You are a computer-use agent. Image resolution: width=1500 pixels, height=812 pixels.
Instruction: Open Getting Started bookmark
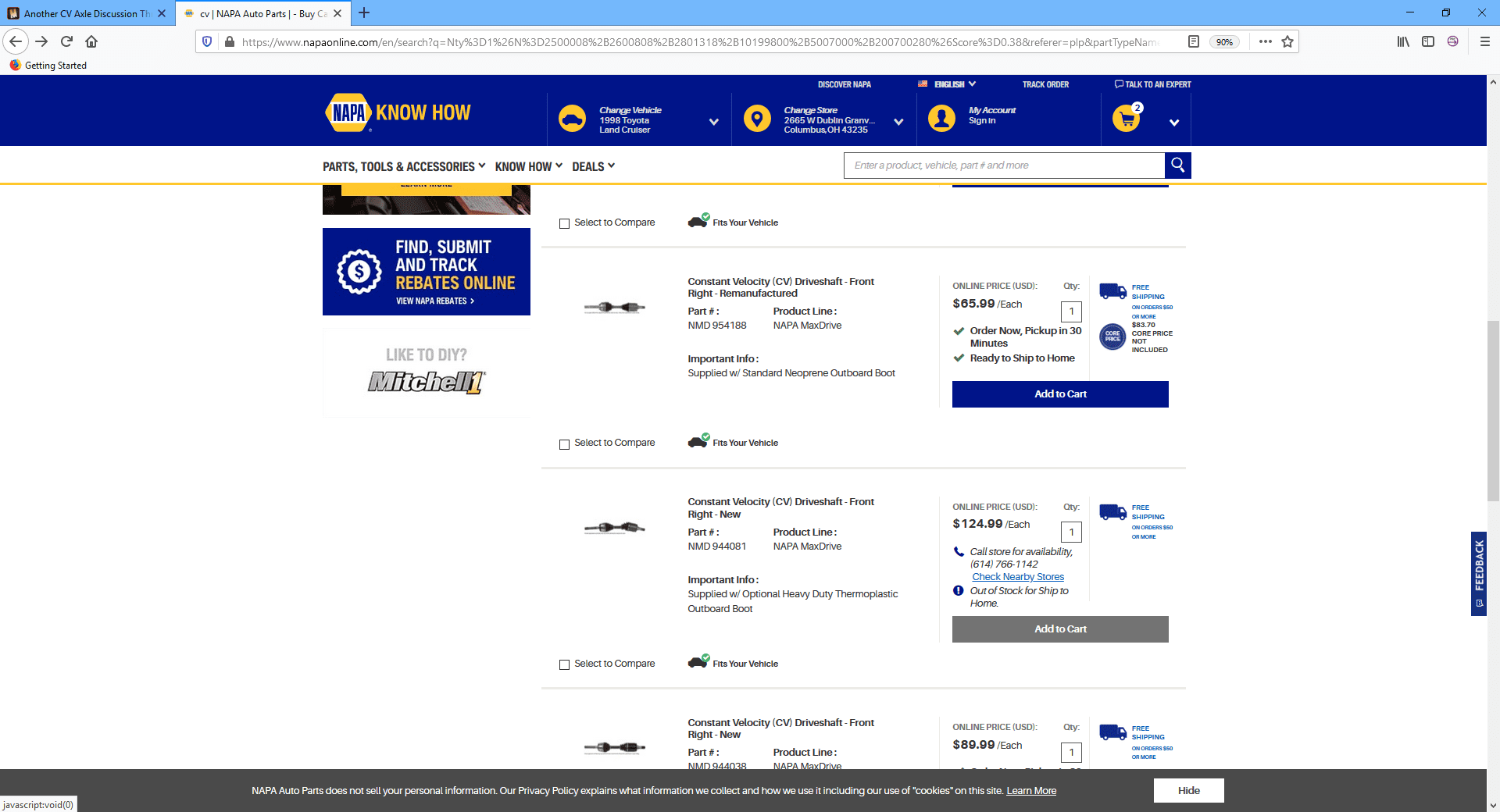[x=48, y=65]
